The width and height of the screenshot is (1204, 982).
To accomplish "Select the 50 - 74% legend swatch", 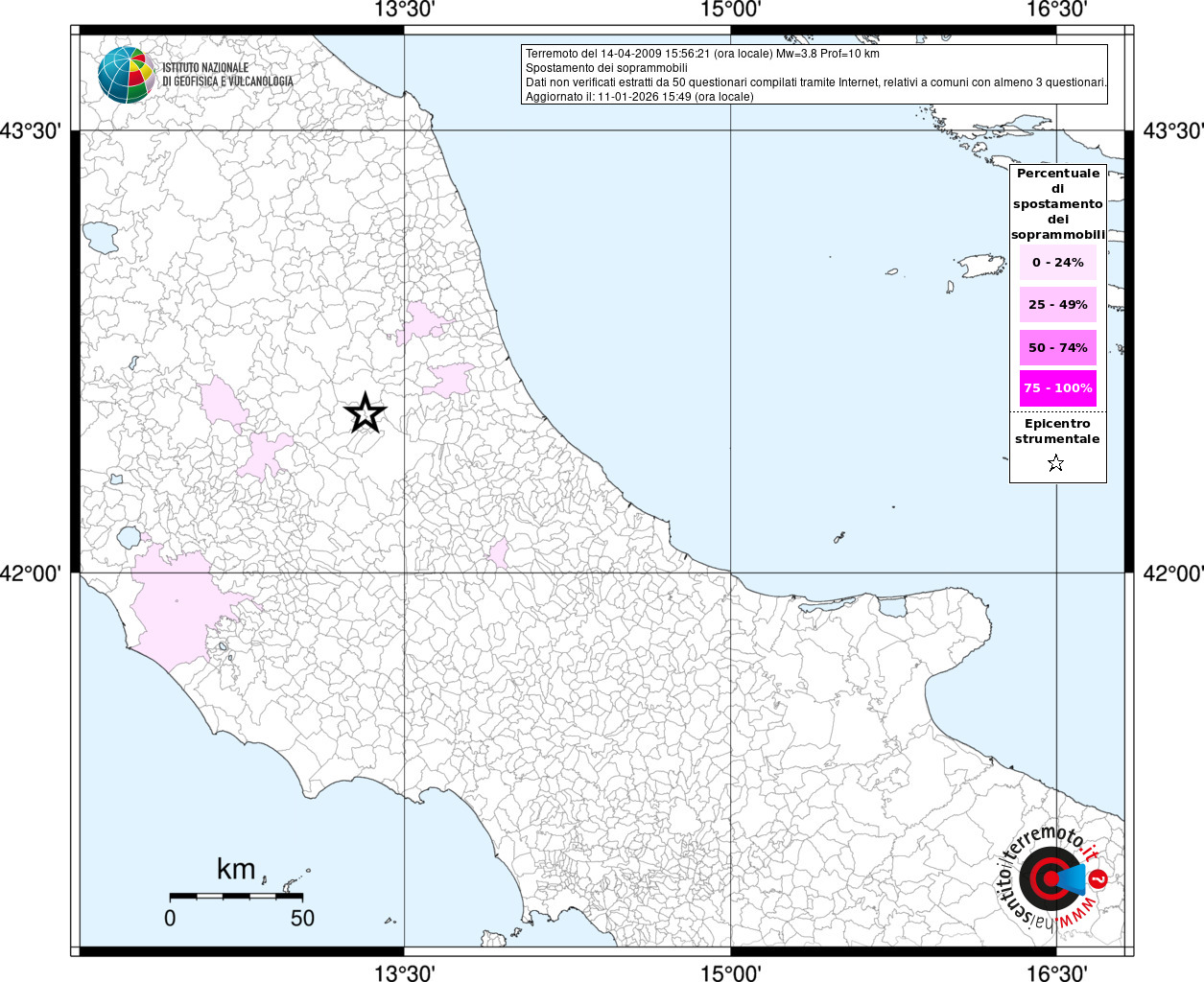I will [x=1057, y=347].
